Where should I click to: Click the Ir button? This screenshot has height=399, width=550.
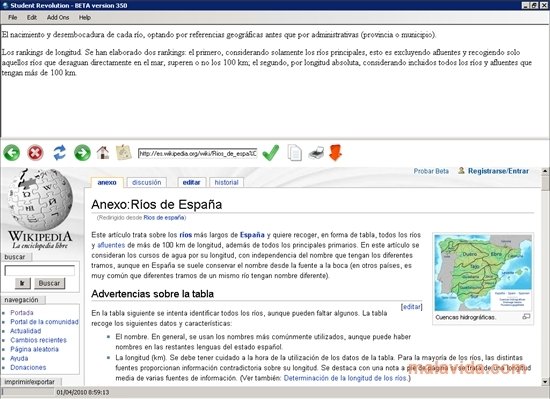click(22, 283)
